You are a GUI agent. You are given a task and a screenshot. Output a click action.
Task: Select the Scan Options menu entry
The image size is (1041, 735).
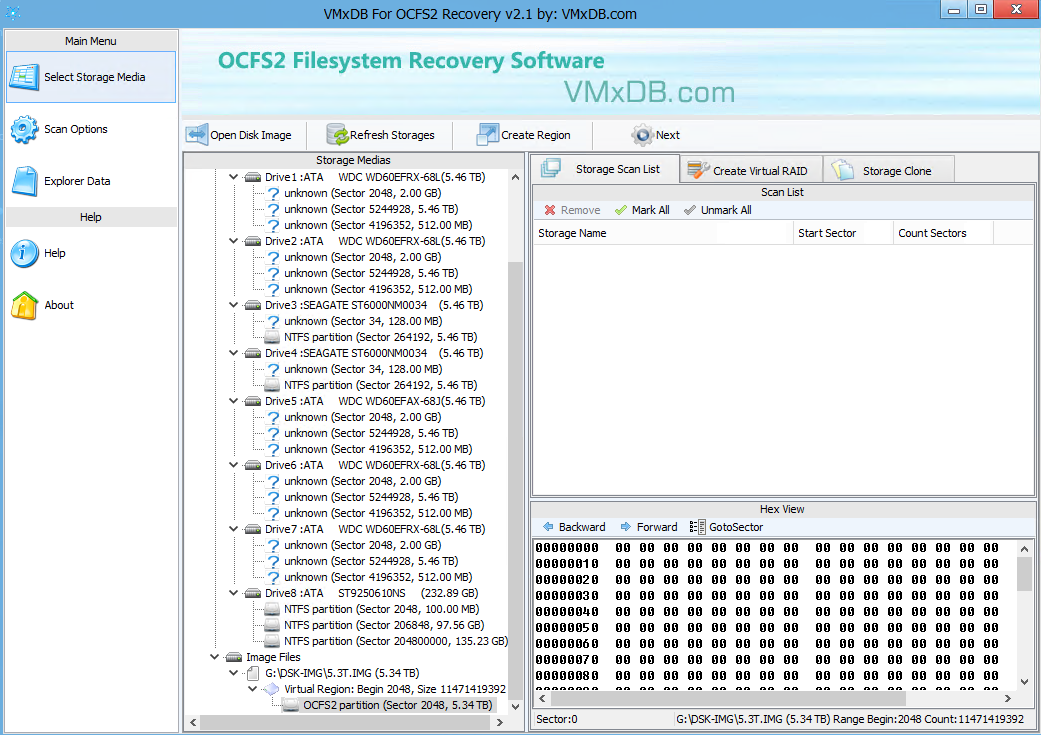tap(91, 129)
